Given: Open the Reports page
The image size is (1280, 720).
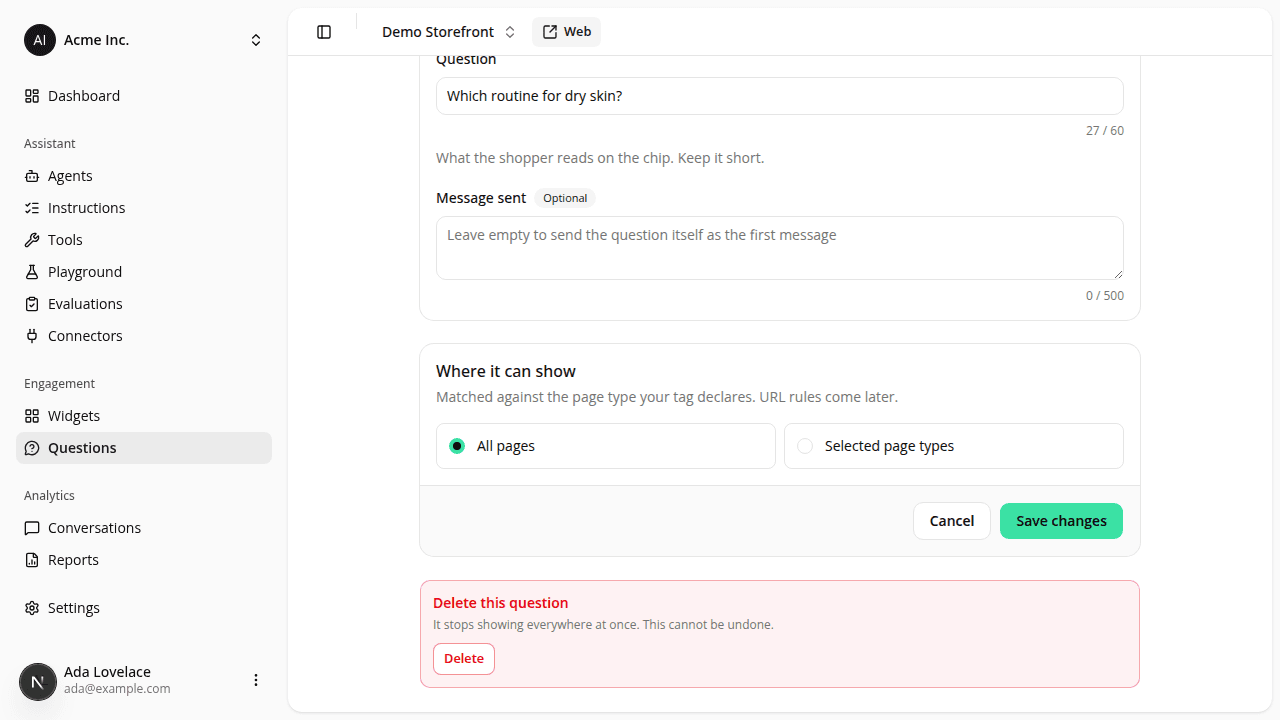Looking at the screenshot, I should tap(144, 560).
